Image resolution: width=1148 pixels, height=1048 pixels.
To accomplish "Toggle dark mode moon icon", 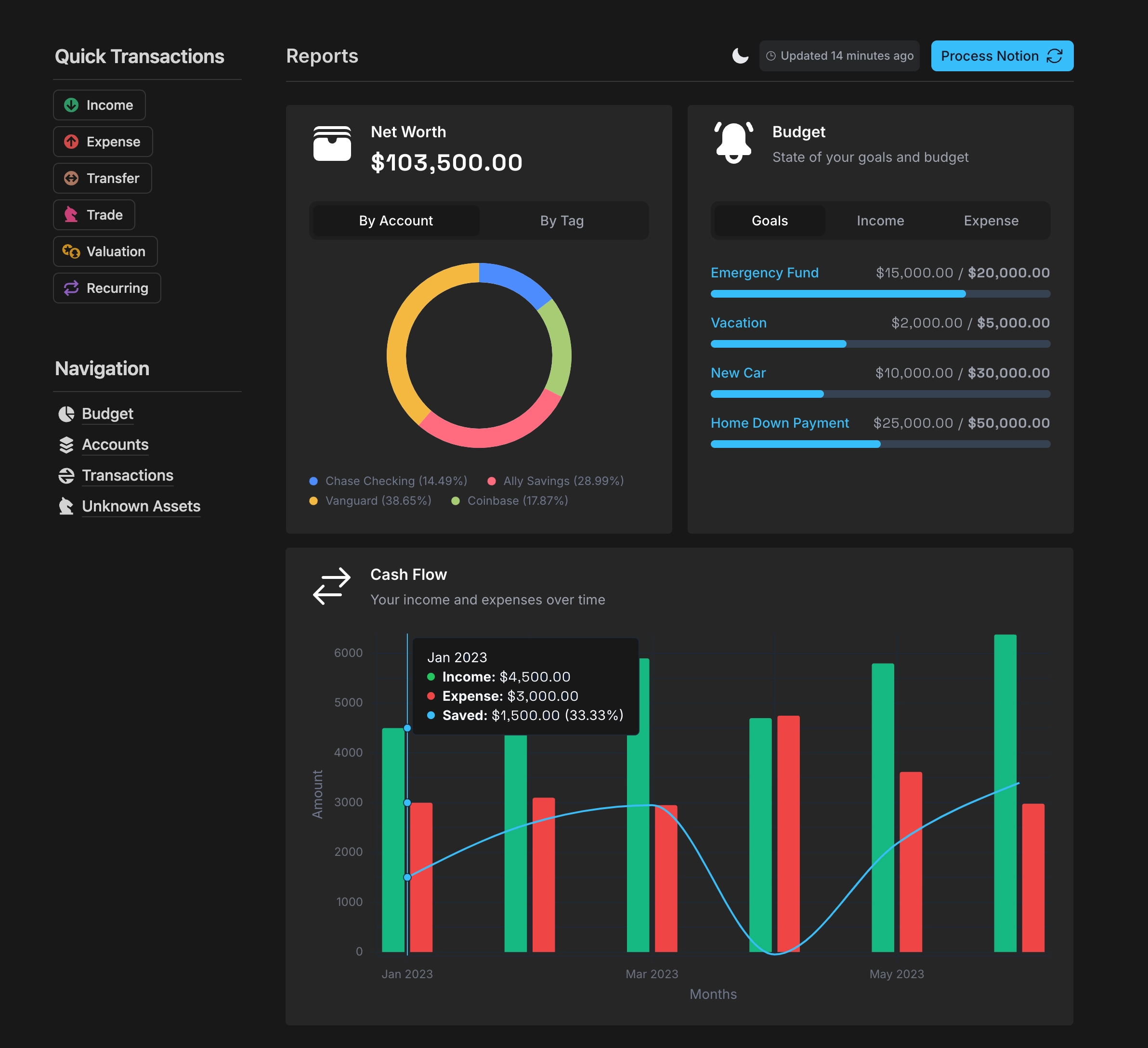I will [740, 56].
